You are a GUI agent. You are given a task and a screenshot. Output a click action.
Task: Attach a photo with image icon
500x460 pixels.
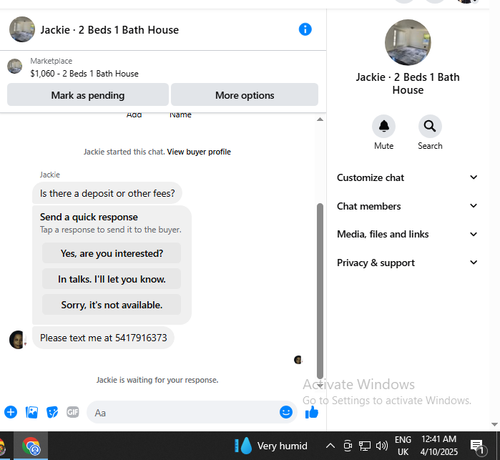[32, 412]
